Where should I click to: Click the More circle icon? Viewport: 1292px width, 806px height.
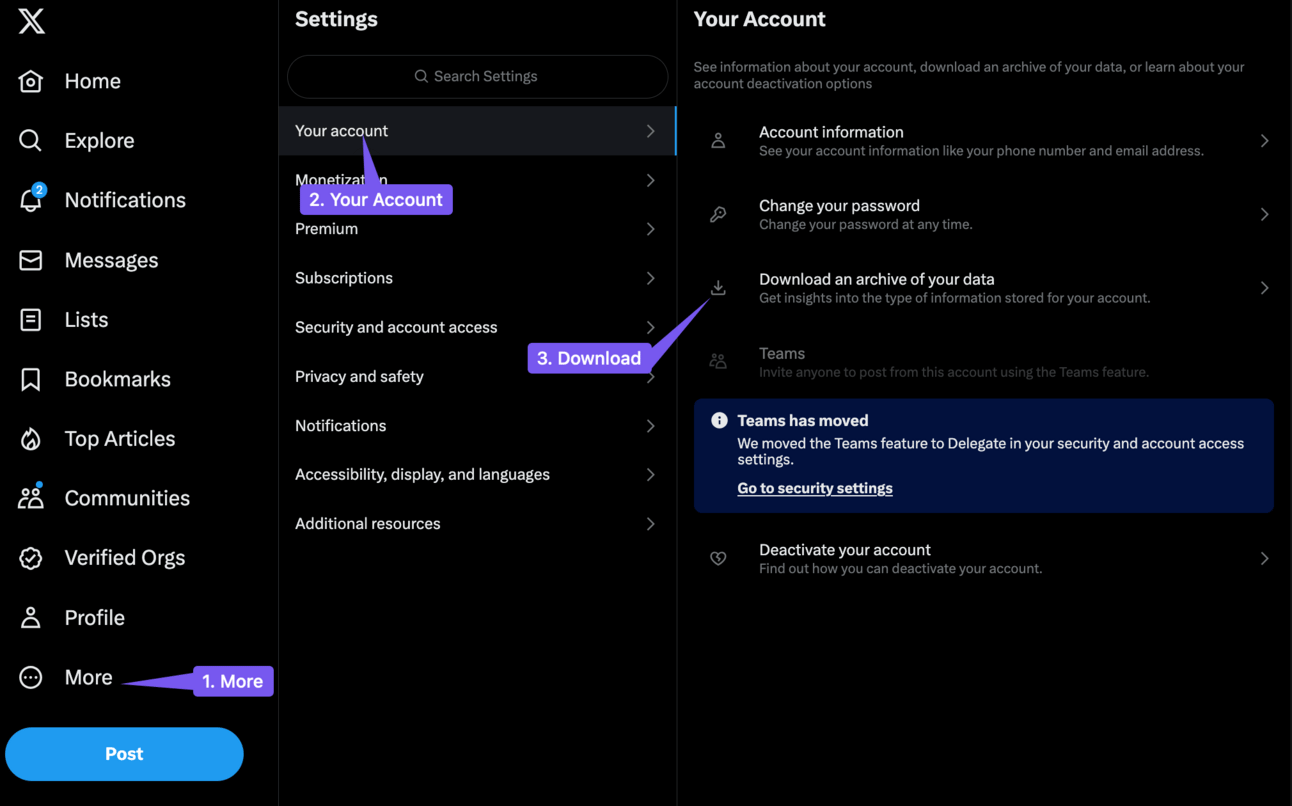31,677
